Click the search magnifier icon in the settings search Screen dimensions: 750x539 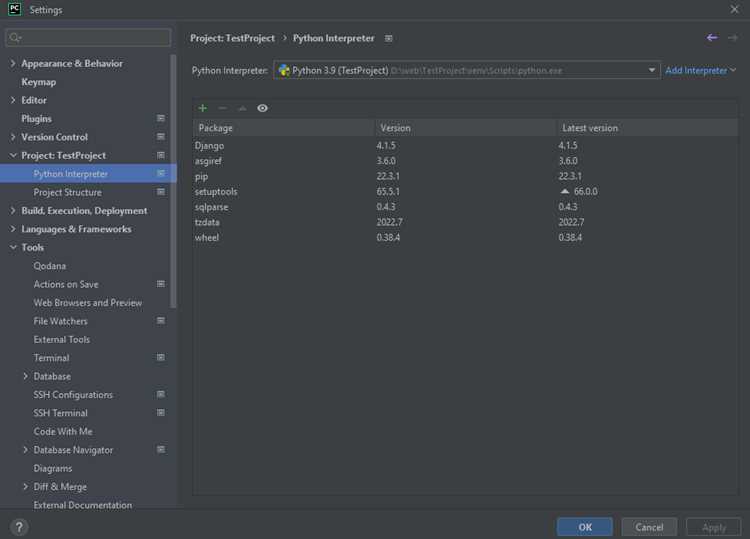click(15, 37)
